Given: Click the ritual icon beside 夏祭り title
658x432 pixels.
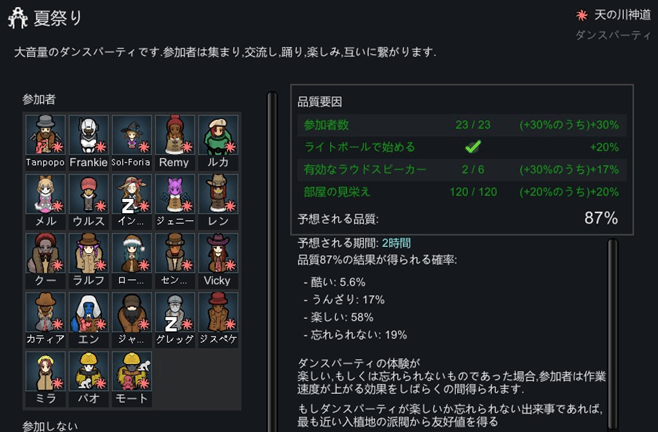Looking at the screenshot, I should (x=18, y=18).
